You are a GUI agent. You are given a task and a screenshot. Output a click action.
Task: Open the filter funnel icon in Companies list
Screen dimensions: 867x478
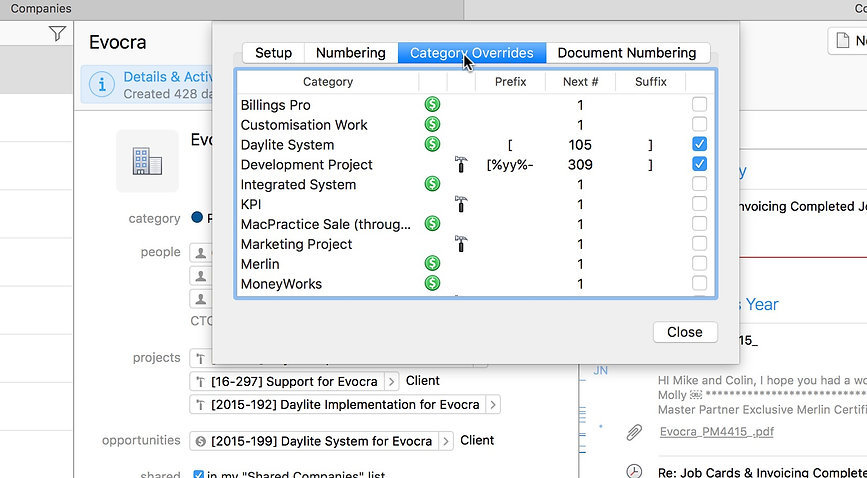57,34
